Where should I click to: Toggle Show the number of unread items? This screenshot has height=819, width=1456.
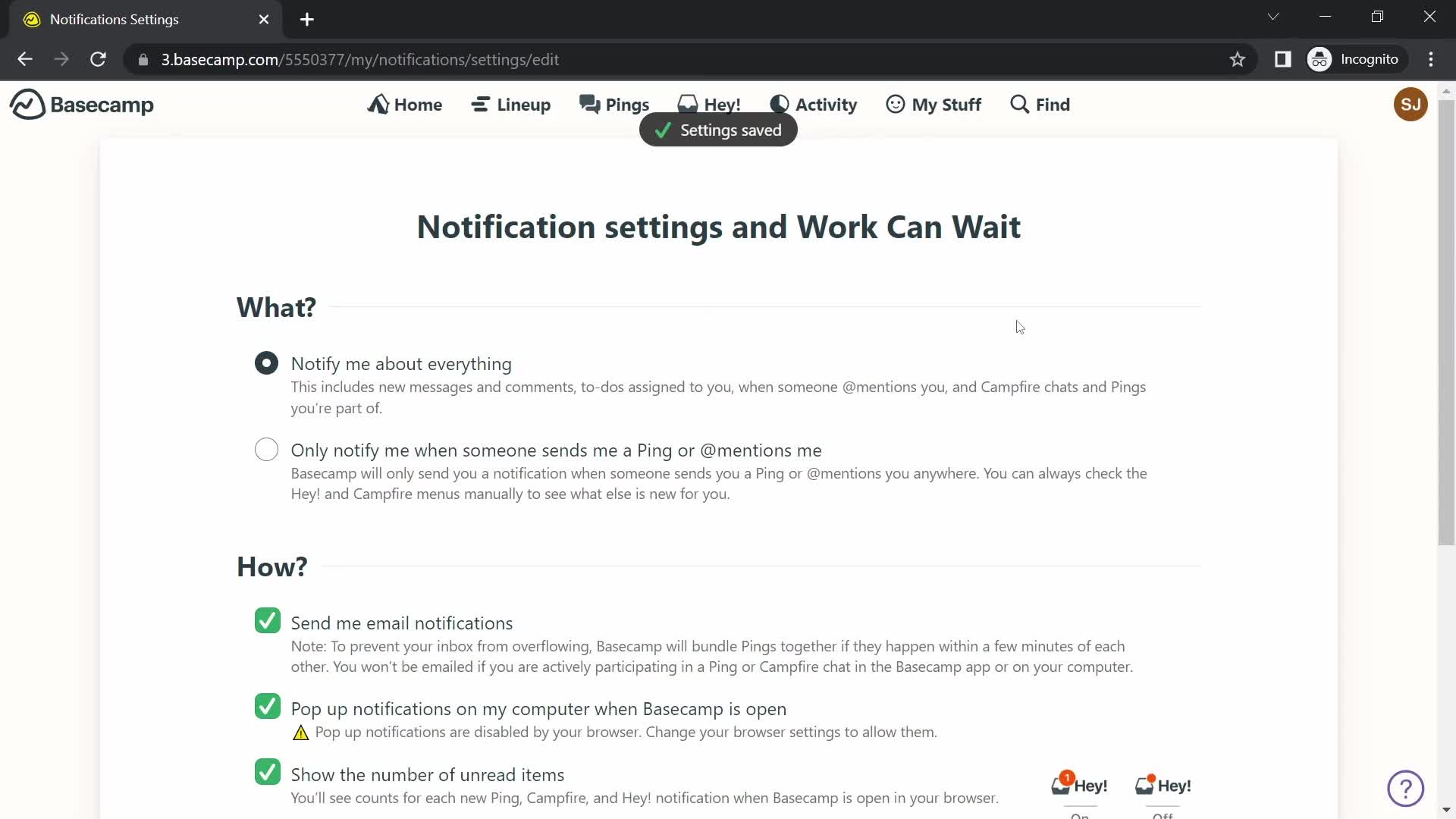click(x=267, y=774)
